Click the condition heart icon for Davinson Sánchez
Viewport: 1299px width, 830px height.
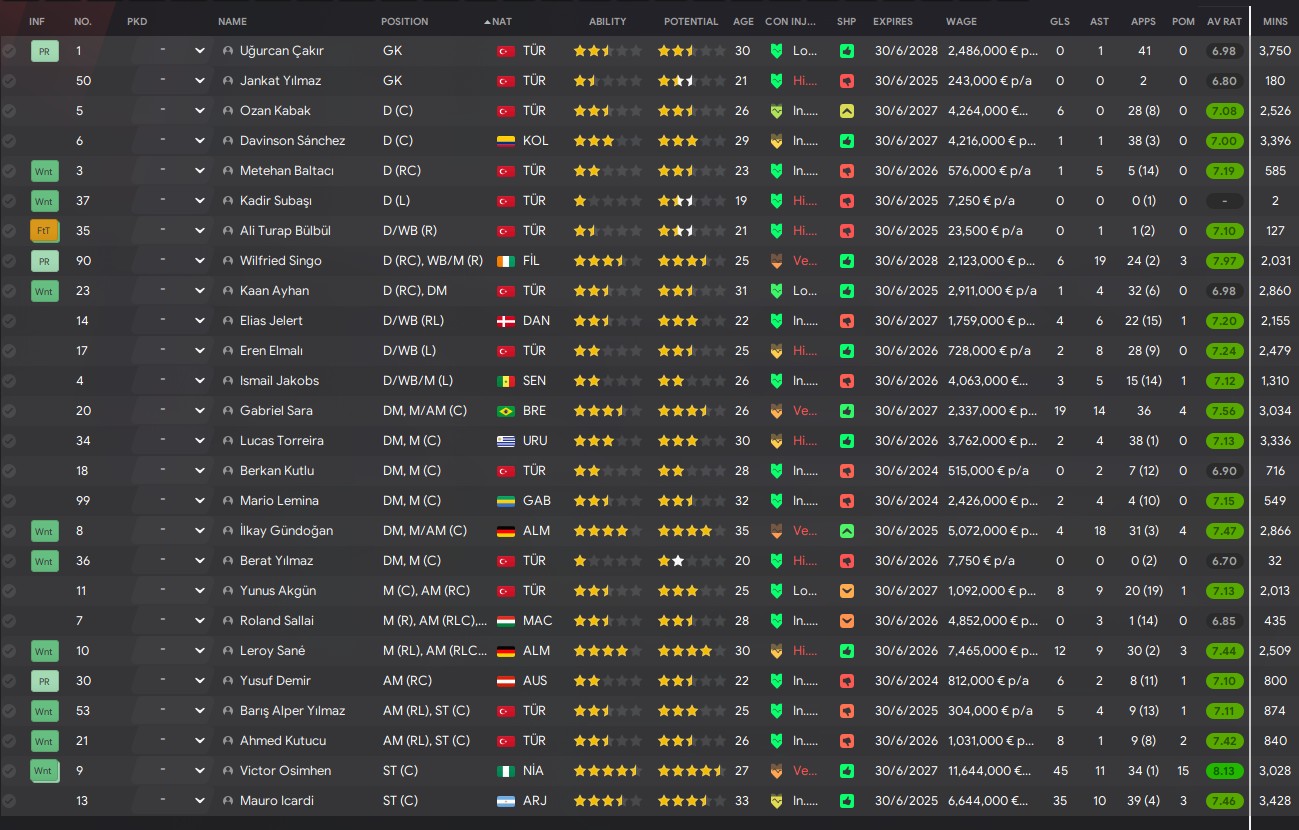point(775,141)
